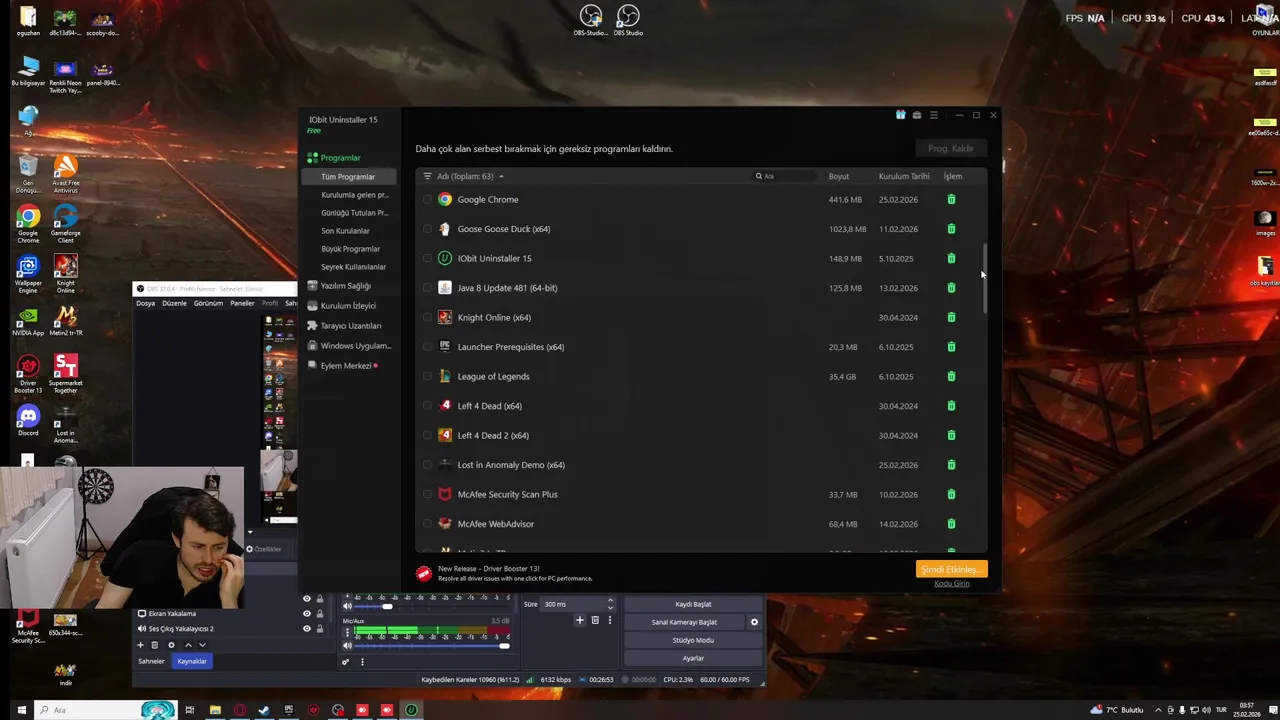Click the OBS add source plus icon
This screenshot has width=1280, height=720.
pos(140,645)
